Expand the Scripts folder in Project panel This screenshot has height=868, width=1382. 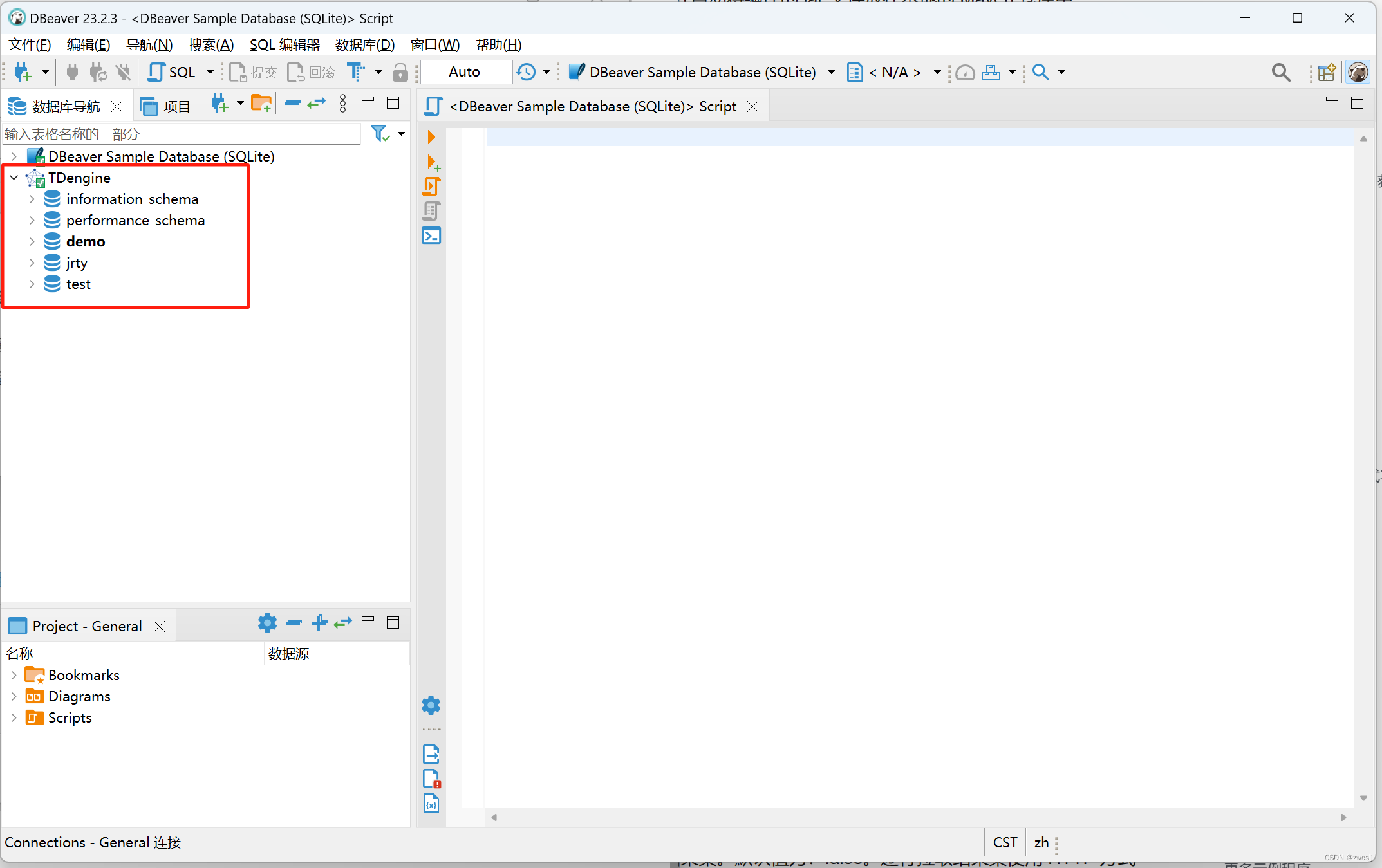coord(14,717)
